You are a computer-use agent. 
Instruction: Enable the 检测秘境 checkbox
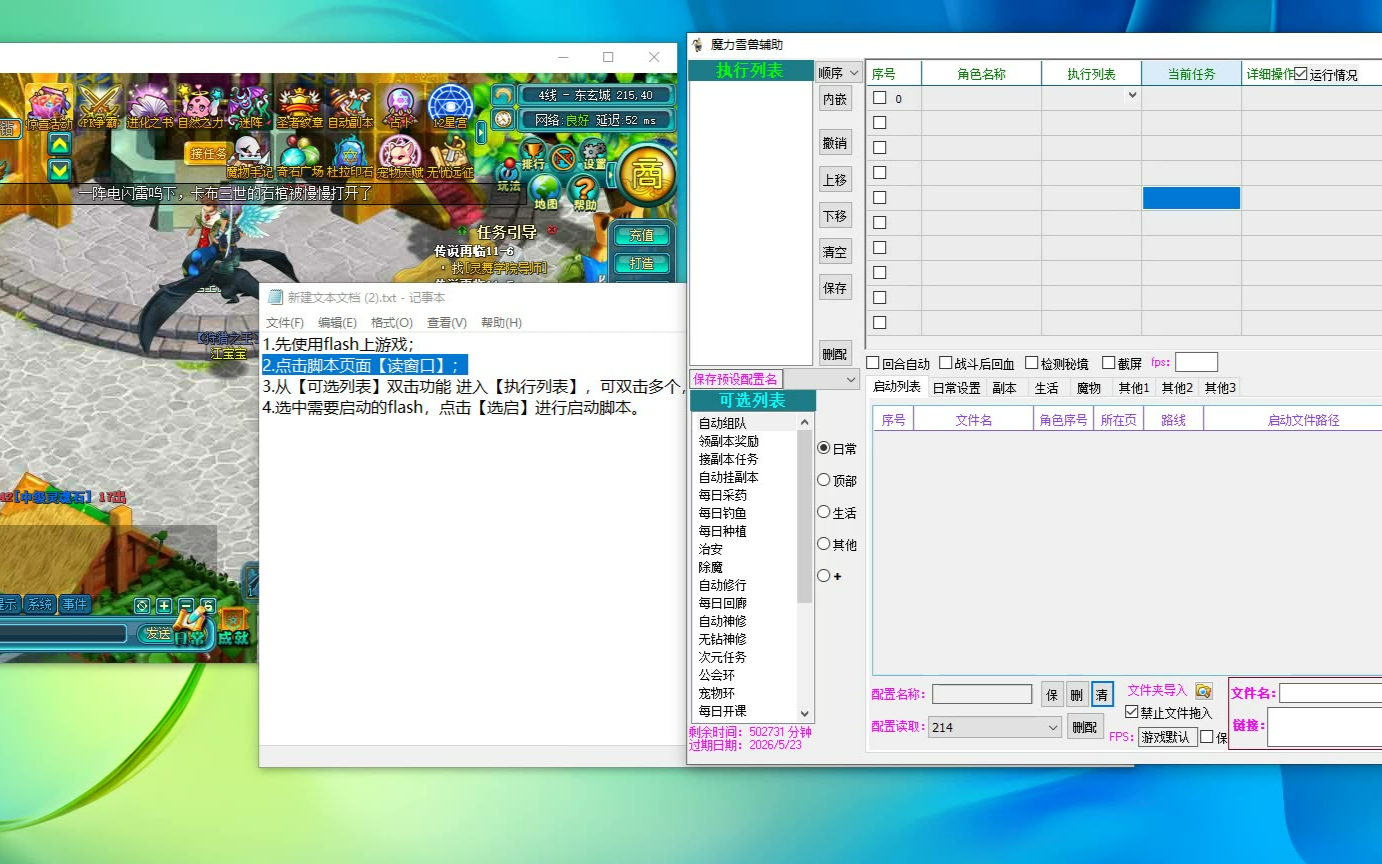coord(1030,363)
